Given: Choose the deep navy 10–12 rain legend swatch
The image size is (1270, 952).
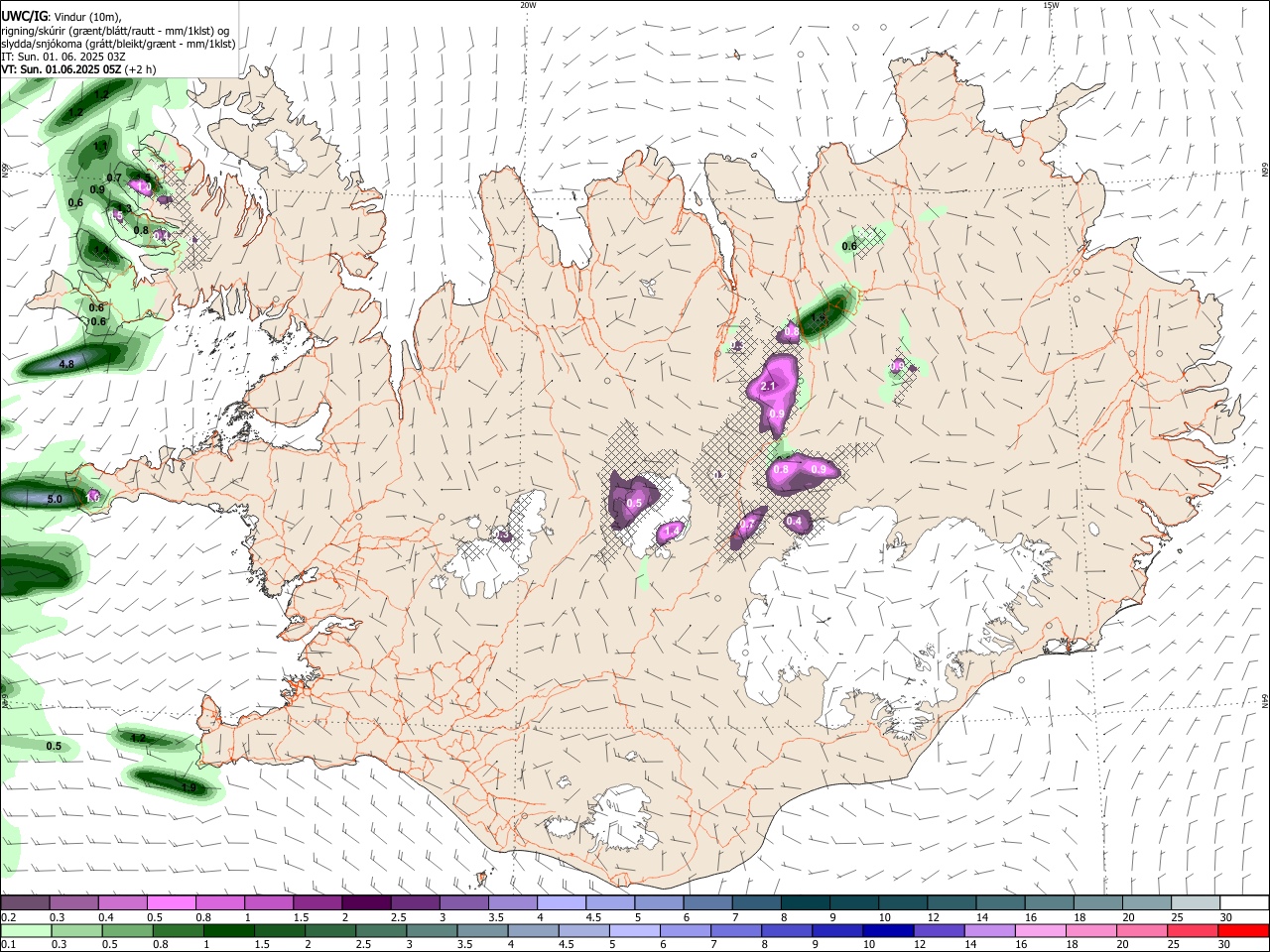Looking at the screenshot, I should click(x=887, y=930).
